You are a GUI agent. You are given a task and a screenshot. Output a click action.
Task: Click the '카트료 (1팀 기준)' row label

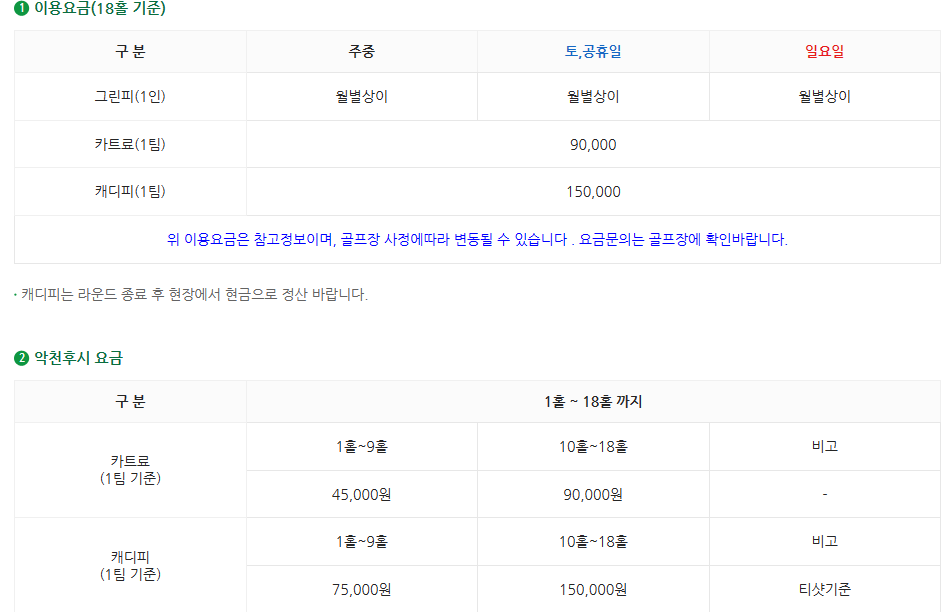click(x=130, y=470)
